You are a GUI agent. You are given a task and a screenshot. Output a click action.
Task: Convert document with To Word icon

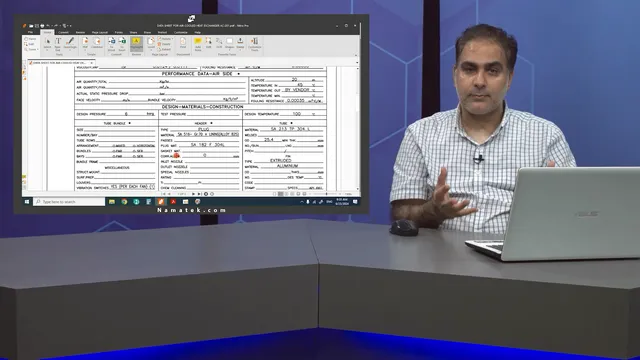pyautogui.click(x=111, y=43)
